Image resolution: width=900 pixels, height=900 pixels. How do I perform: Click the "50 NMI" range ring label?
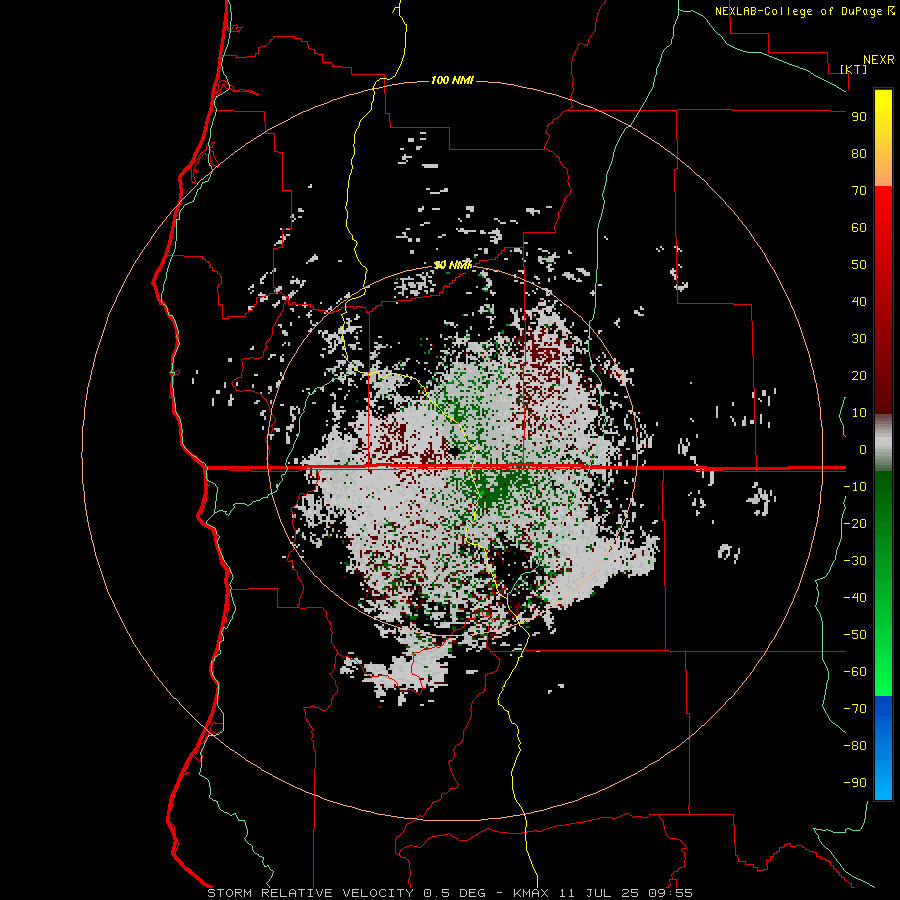452,265
